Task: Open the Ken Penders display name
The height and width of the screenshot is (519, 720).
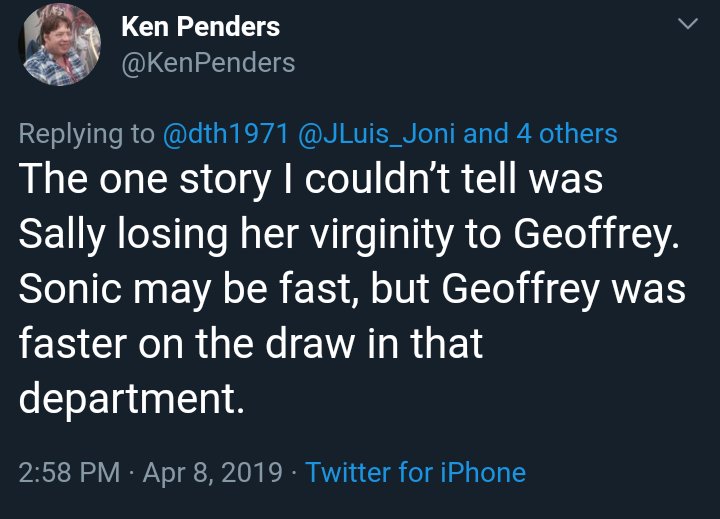Action: 200,27
